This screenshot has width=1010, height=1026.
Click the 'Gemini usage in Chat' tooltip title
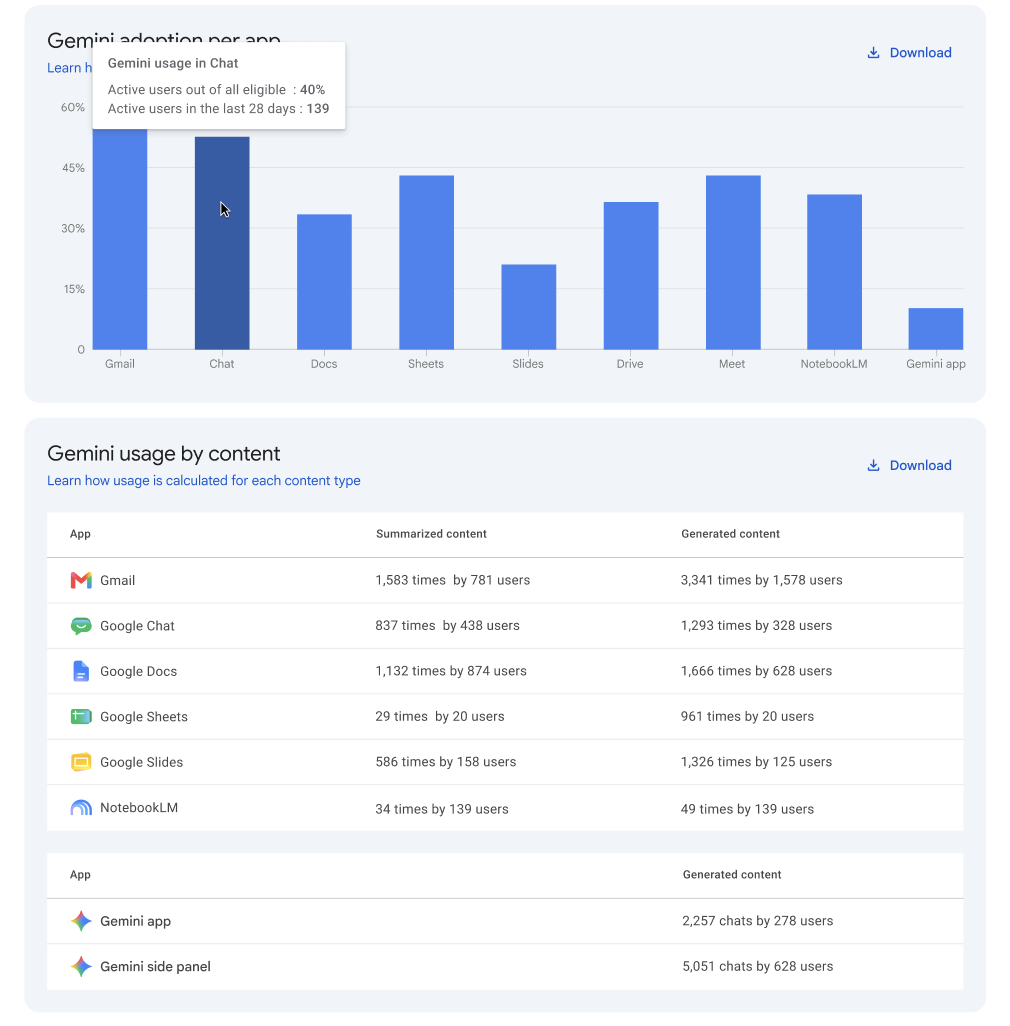click(x=173, y=63)
